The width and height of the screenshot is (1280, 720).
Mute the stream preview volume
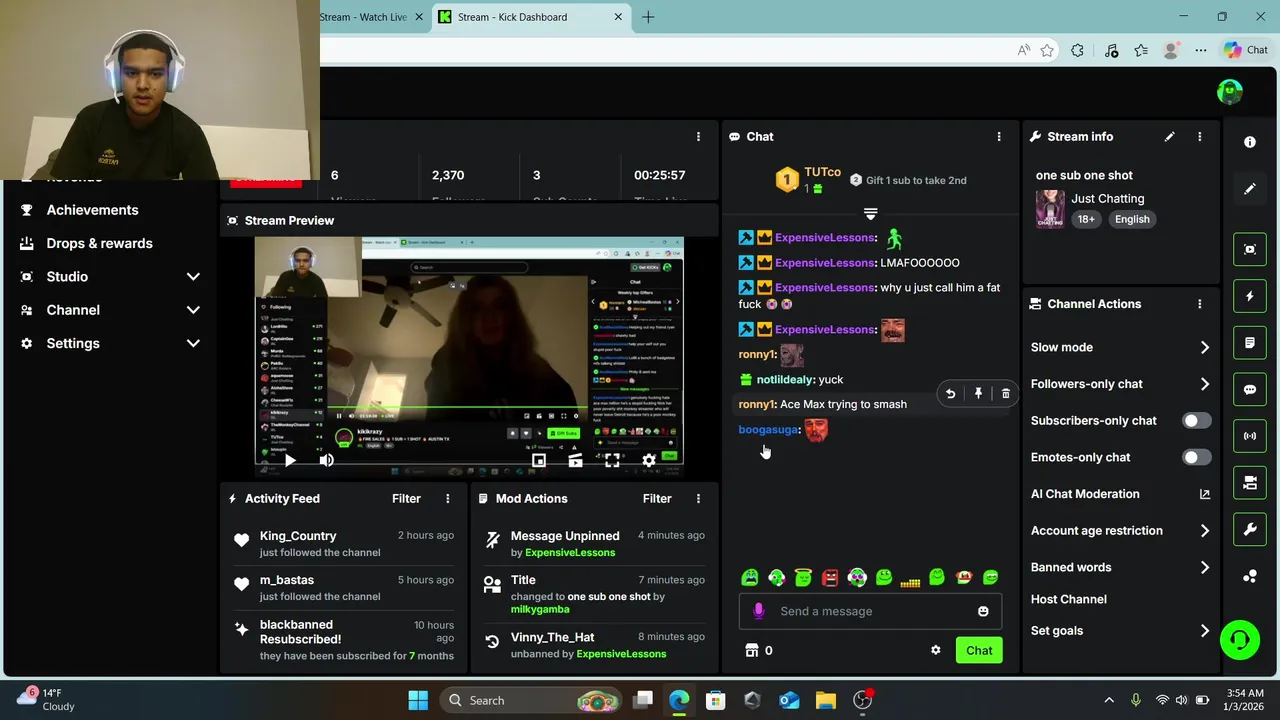click(326, 460)
